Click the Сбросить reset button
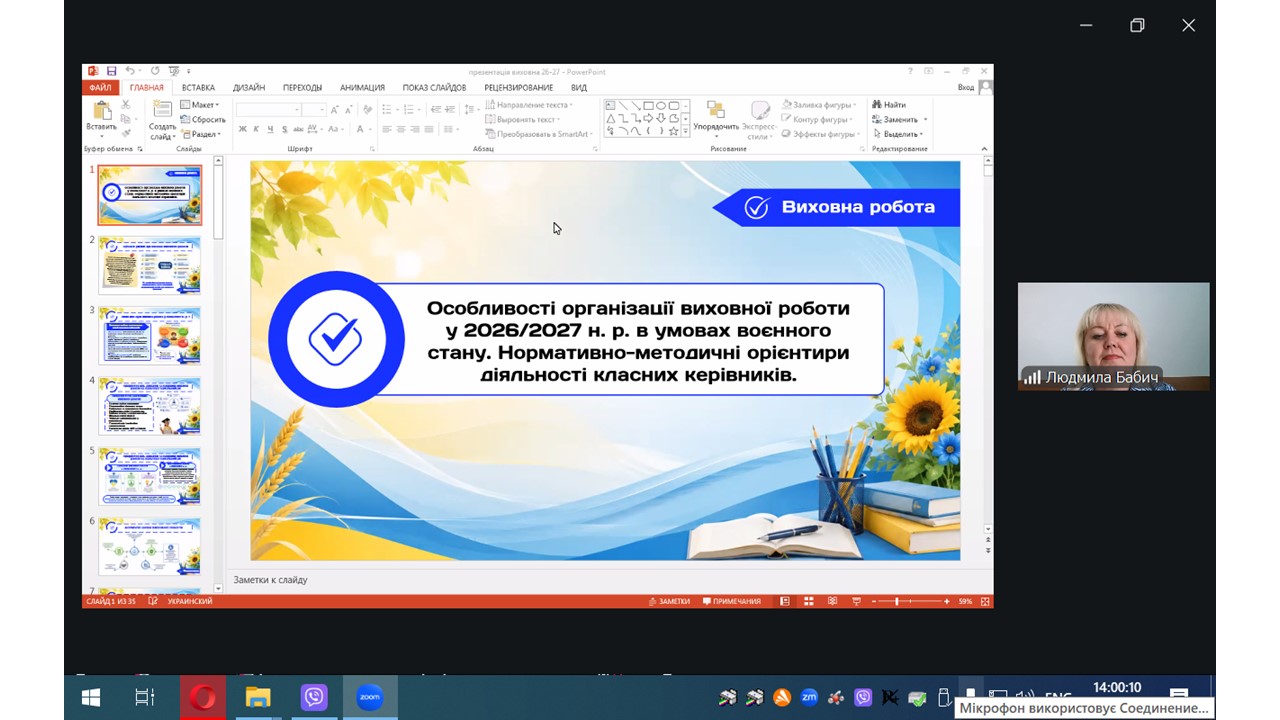The height and width of the screenshot is (720, 1280). pyautogui.click(x=203, y=119)
